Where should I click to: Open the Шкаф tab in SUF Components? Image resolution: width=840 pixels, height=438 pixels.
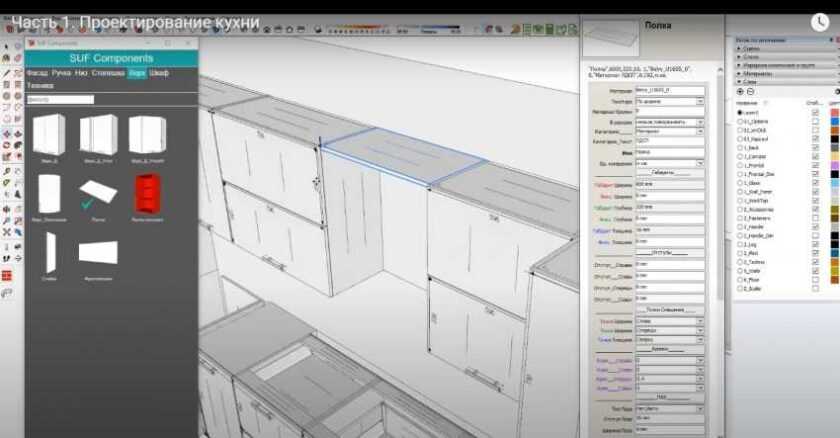click(x=159, y=73)
